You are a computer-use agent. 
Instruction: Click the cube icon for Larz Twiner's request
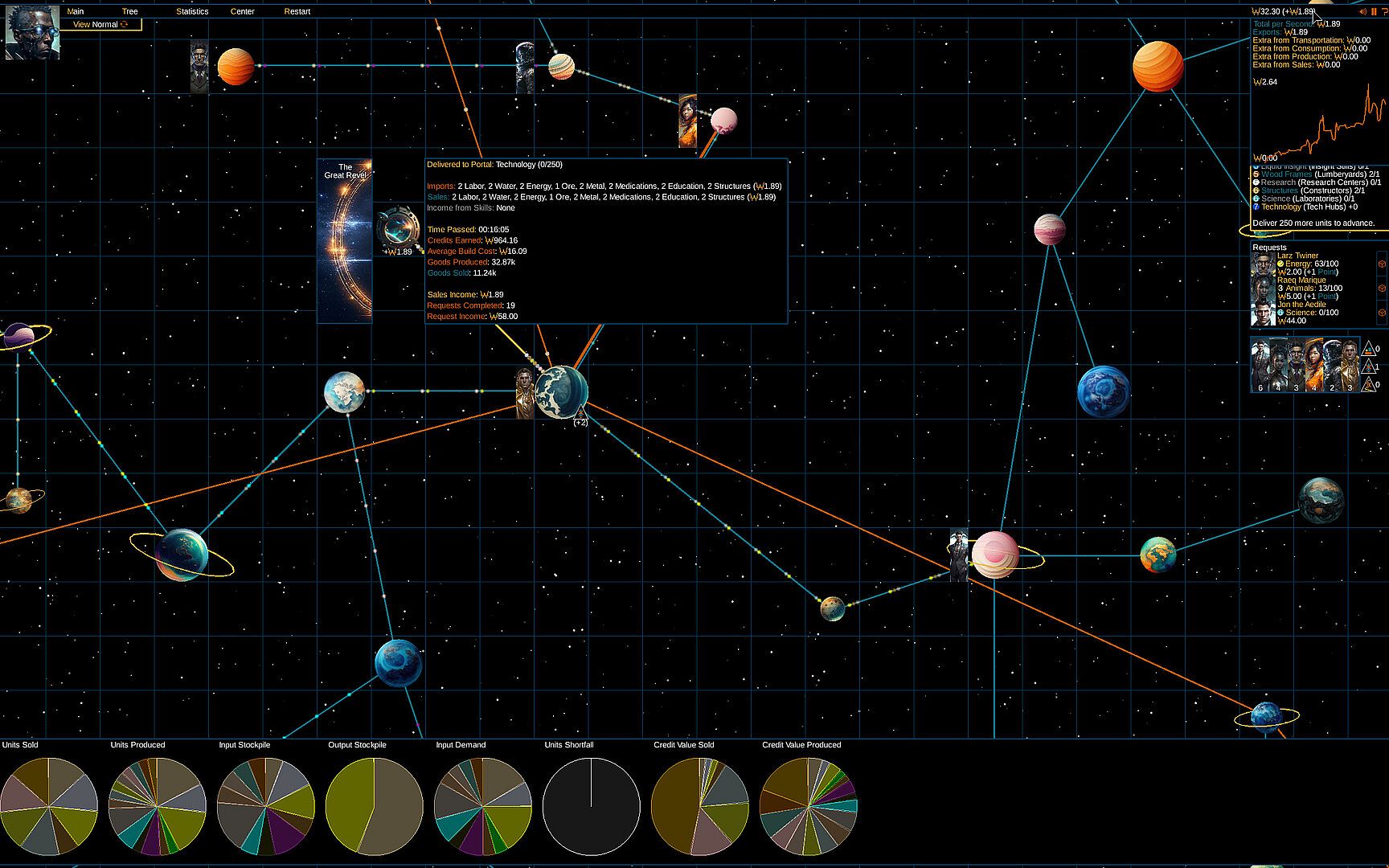tap(1382, 264)
